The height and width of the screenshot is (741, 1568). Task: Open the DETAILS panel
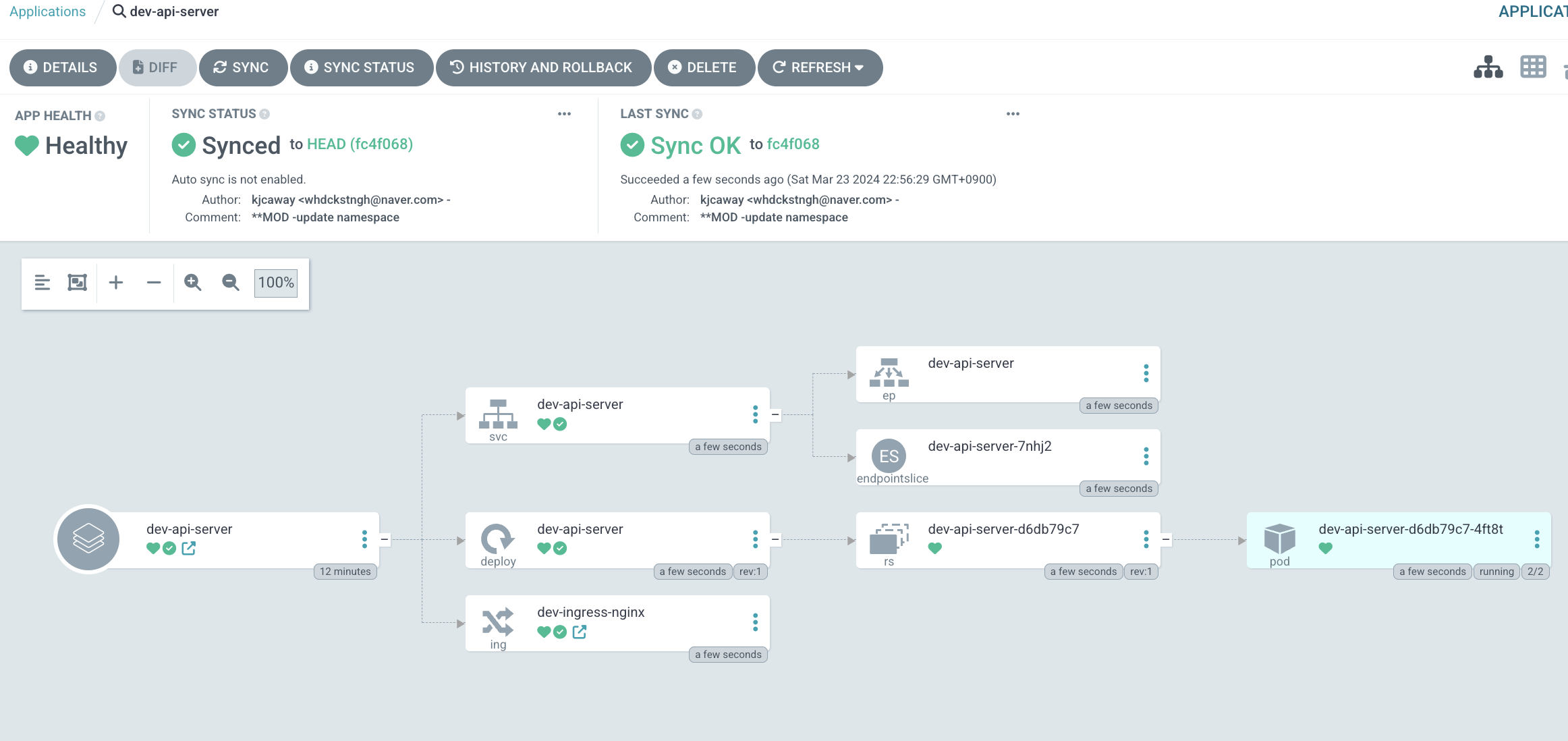coord(62,67)
